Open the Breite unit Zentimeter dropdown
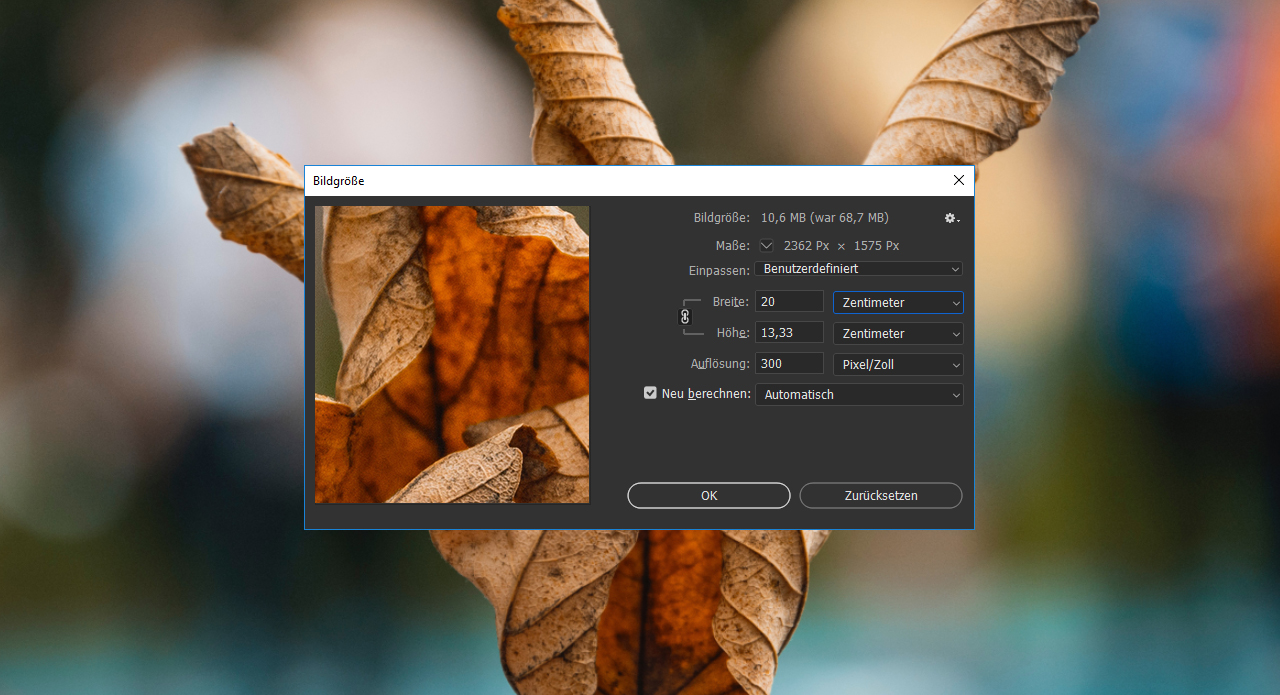The width and height of the screenshot is (1280, 695). 897,303
